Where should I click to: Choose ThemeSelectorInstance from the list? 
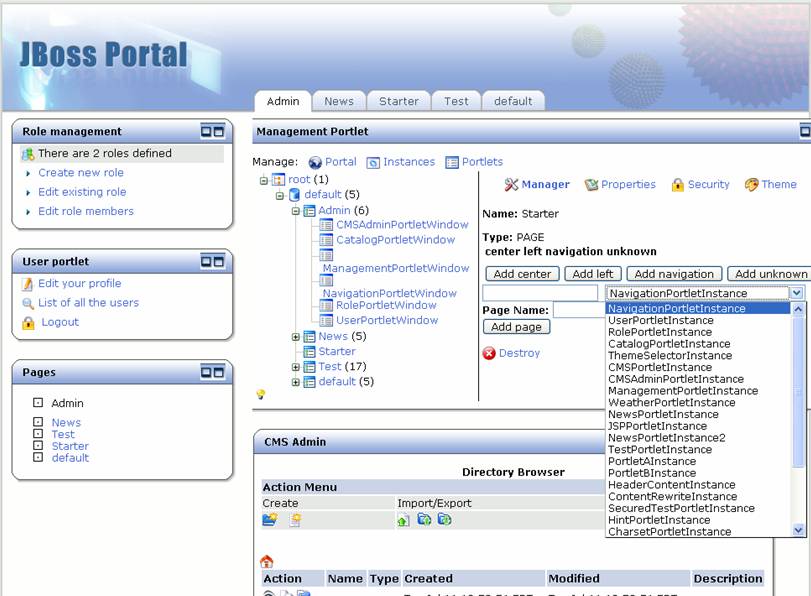click(697, 355)
